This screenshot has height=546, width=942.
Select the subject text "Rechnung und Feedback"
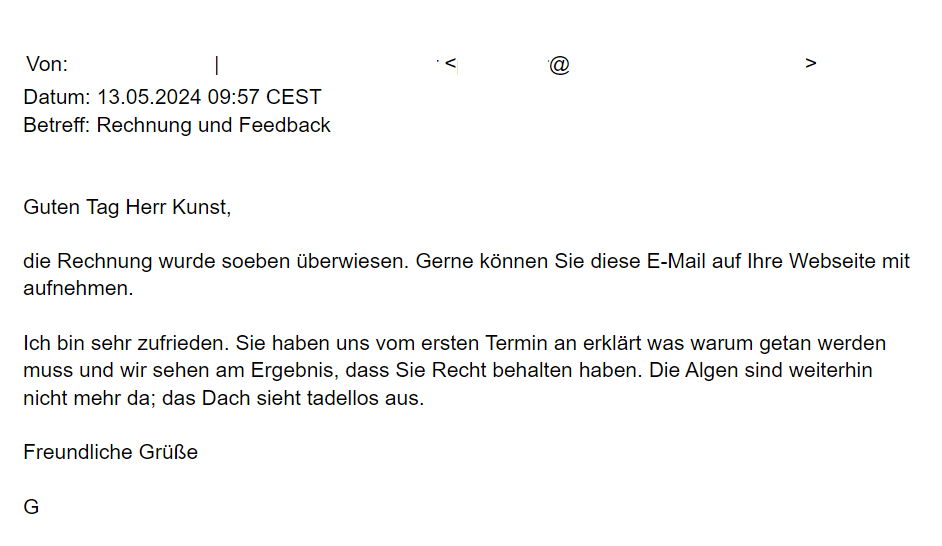tap(213, 125)
